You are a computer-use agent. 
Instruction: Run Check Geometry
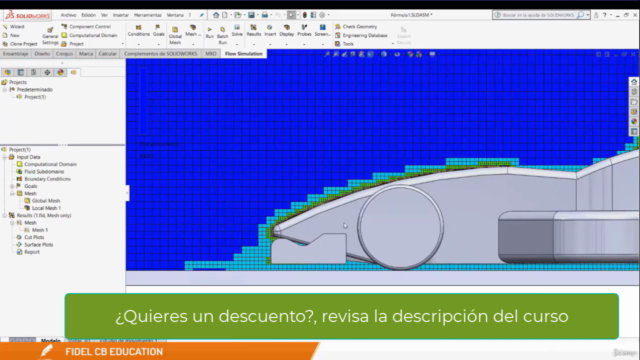click(x=356, y=27)
